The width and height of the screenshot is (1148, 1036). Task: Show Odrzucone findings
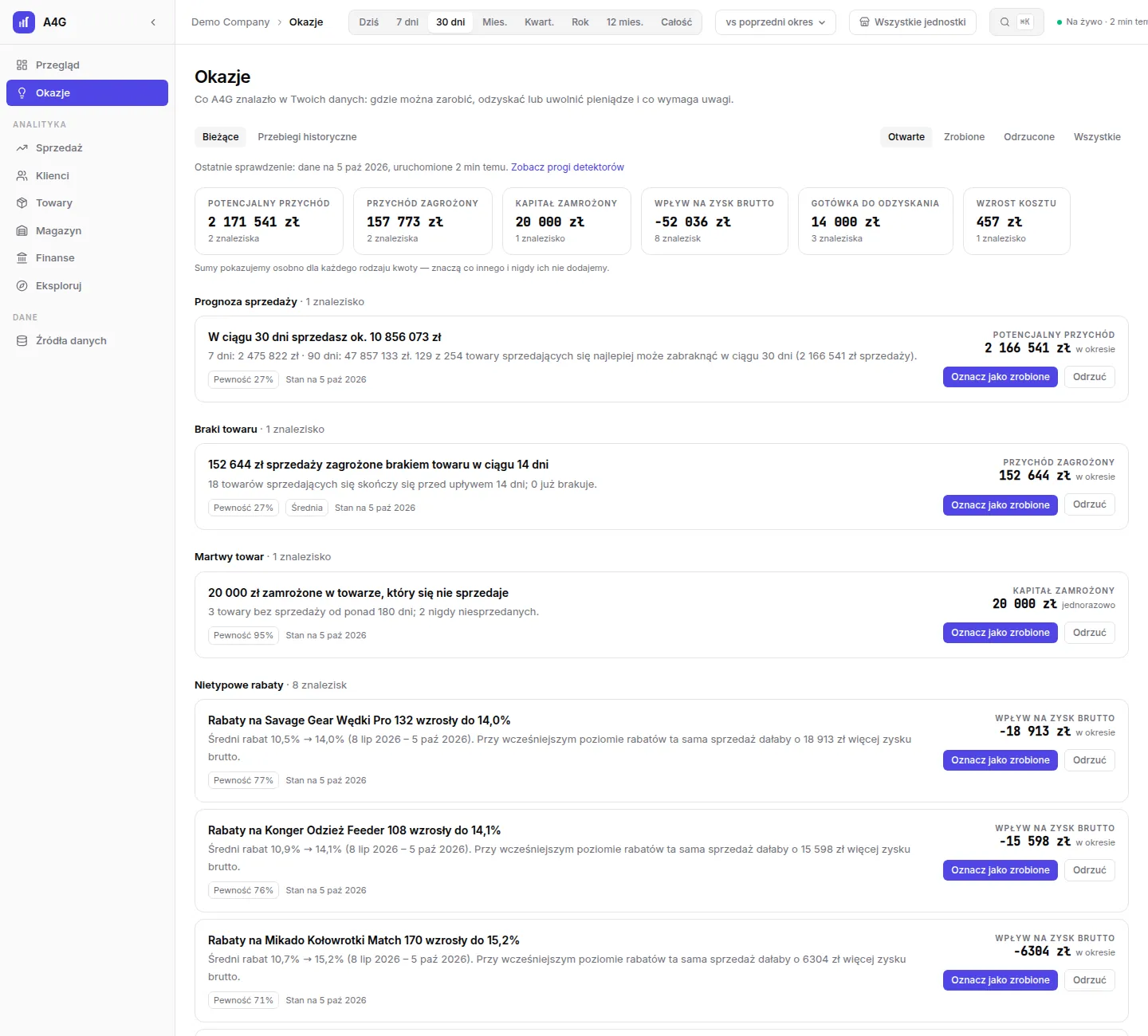coord(1029,137)
